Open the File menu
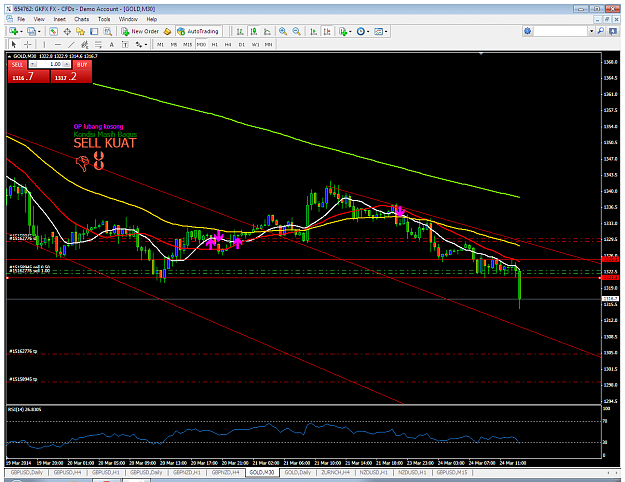This screenshot has height=482, width=625. (x=21, y=19)
